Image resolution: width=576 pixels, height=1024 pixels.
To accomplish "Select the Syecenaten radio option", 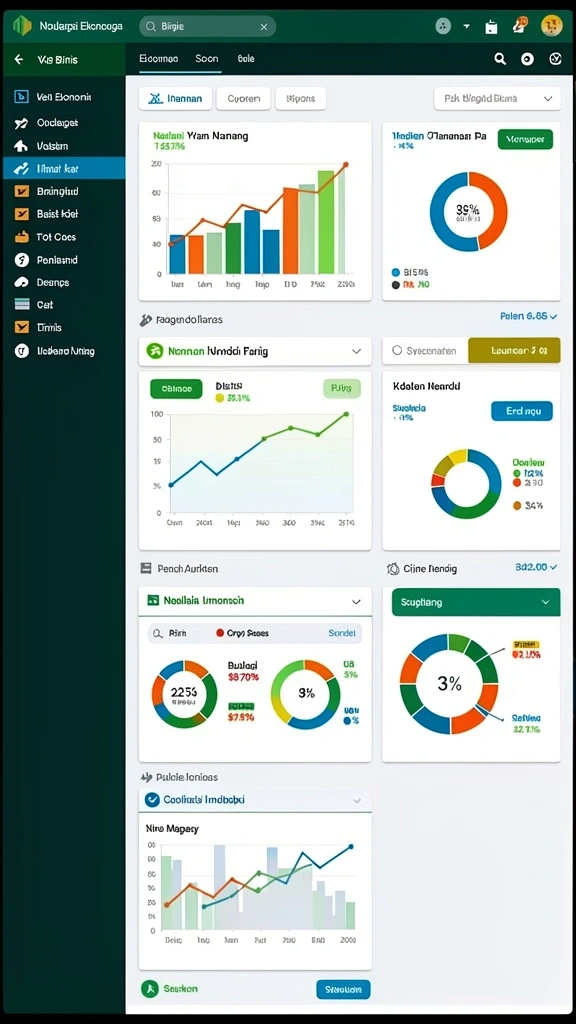I will click(396, 350).
